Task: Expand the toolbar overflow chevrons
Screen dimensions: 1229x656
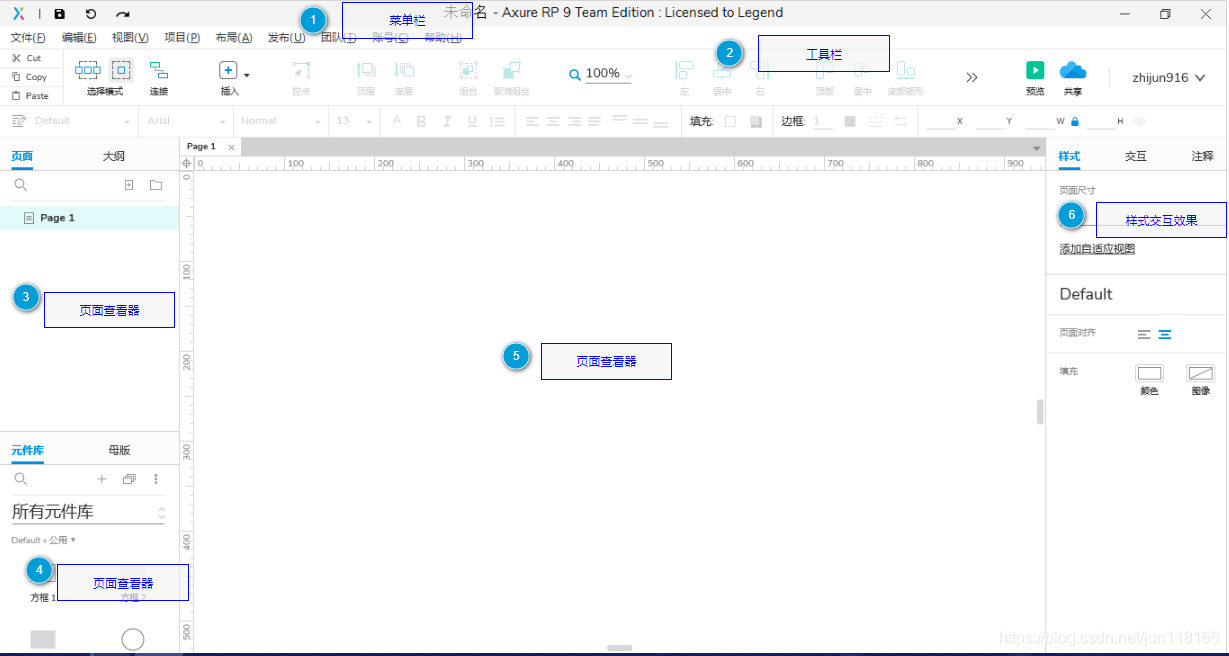Action: click(x=972, y=77)
